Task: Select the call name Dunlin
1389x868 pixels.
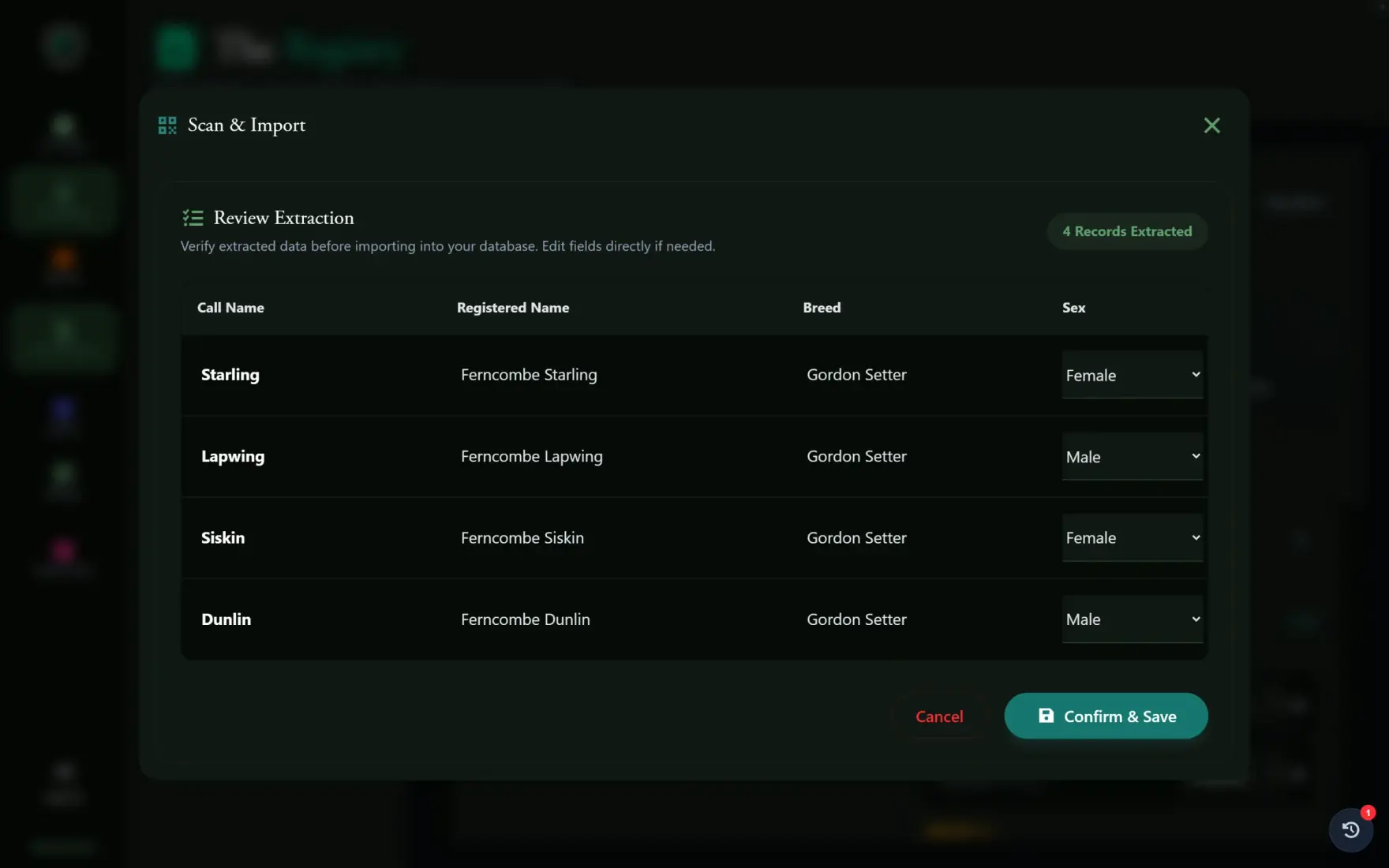Action: coord(227,619)
